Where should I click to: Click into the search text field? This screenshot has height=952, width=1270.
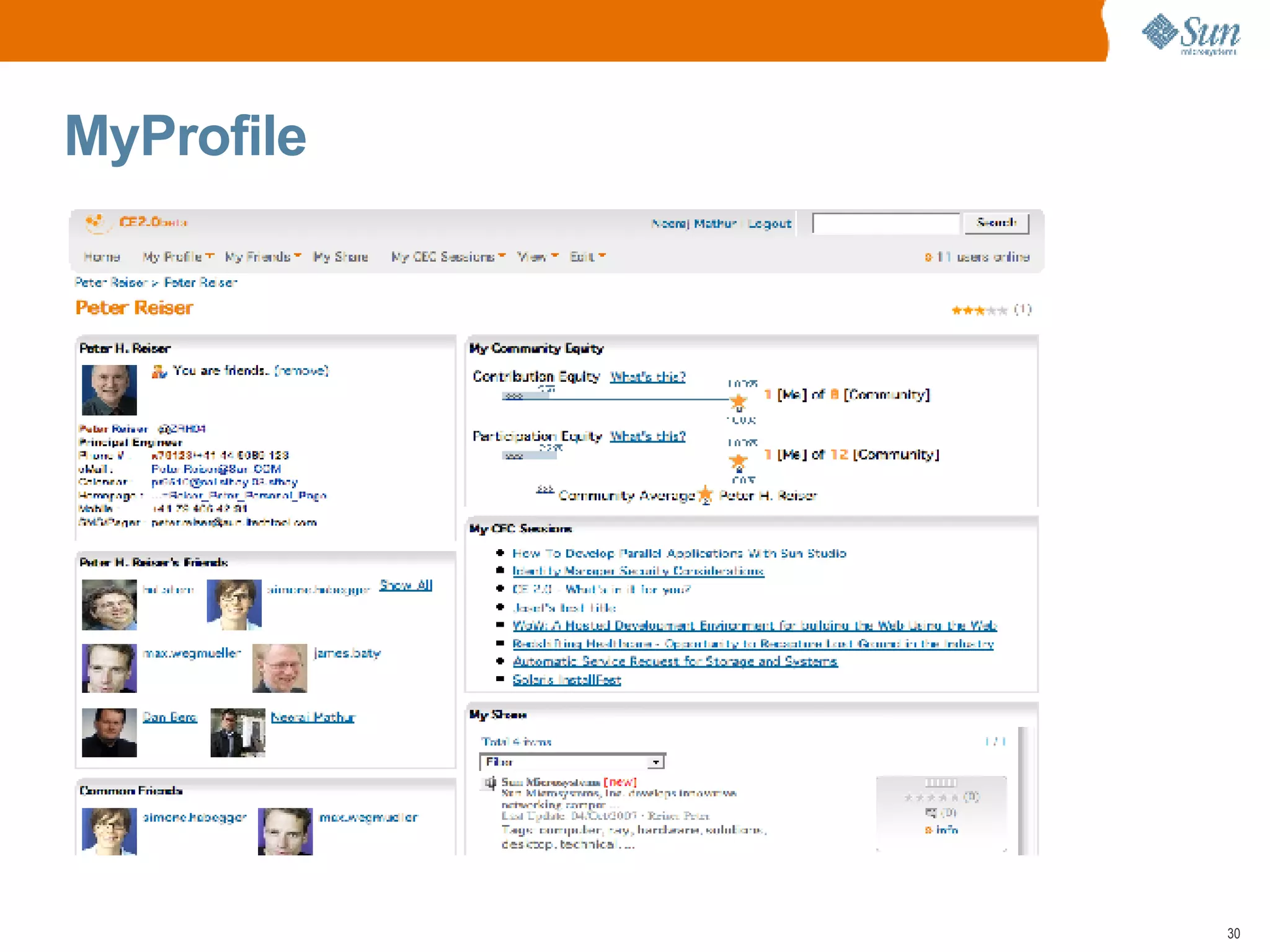pos(886,223)
